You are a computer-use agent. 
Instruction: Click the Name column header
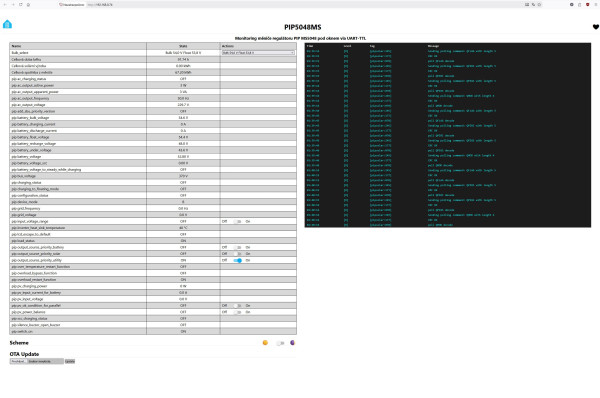point(78,46)
